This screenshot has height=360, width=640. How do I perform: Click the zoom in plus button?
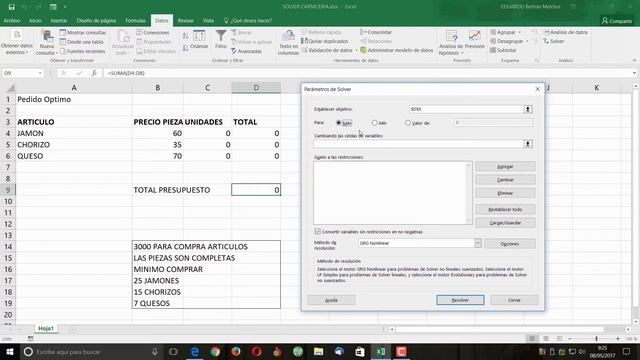[x=618, y=338]
